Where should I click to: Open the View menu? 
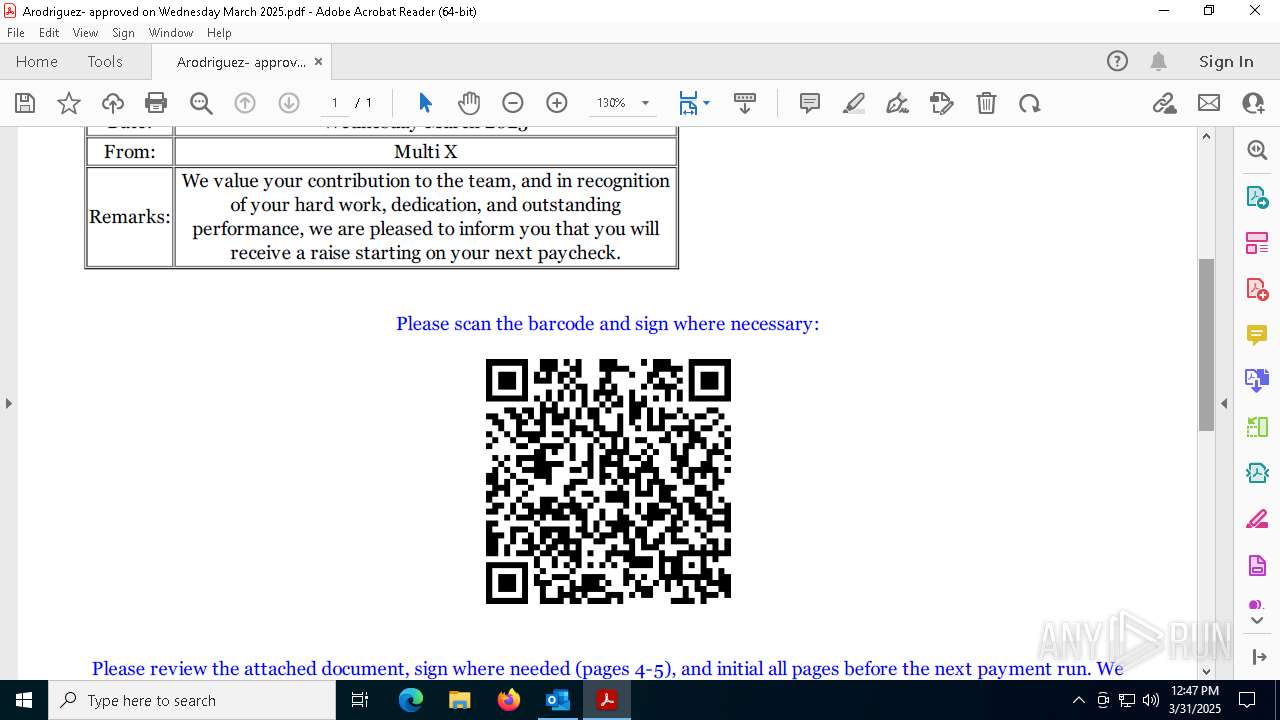(85, 33)
